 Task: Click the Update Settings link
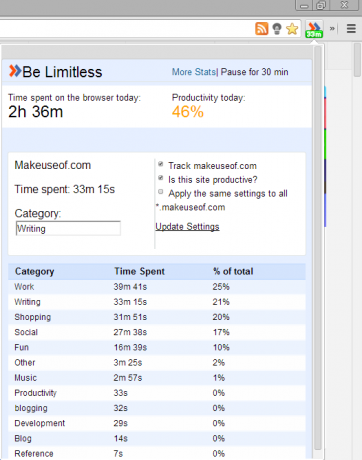(187, 227)
